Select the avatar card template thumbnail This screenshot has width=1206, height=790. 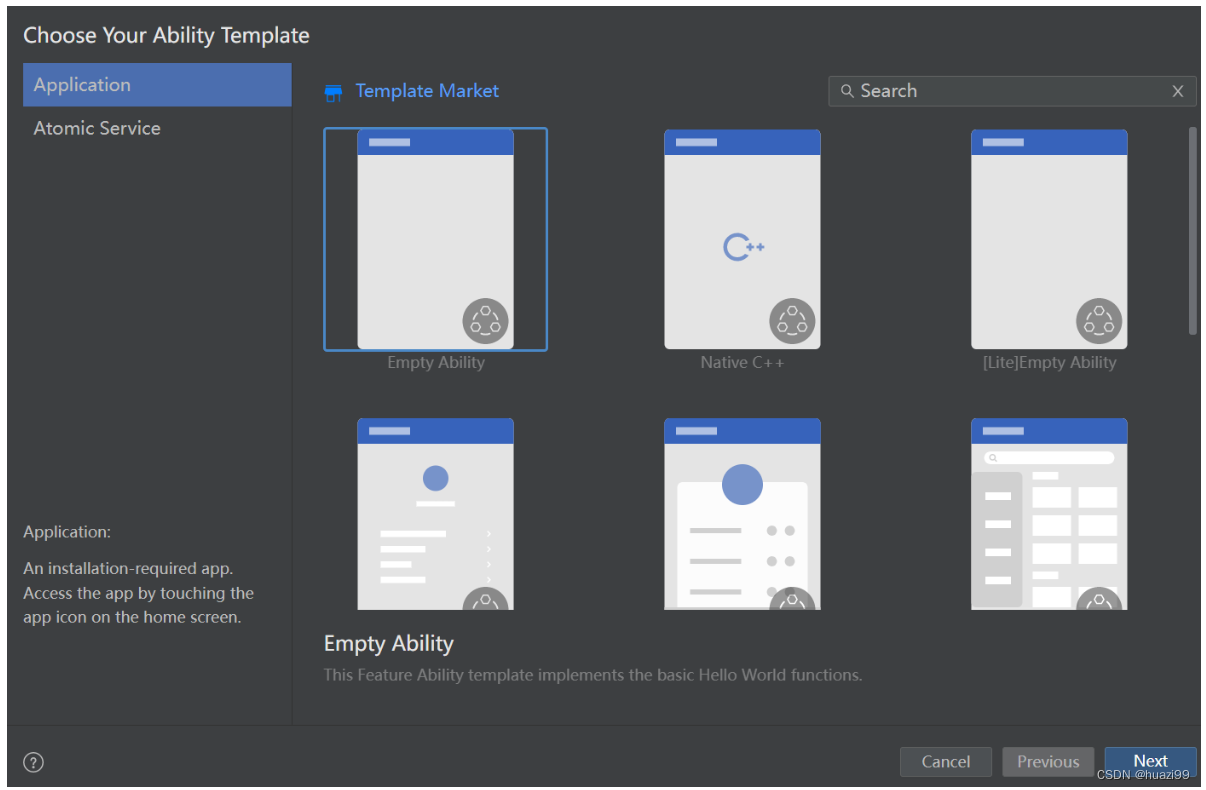click(742, 514)
